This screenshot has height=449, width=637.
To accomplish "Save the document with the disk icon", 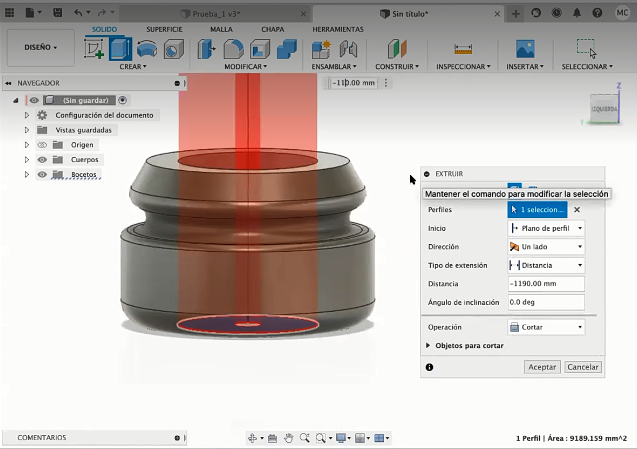I will 58,13.
